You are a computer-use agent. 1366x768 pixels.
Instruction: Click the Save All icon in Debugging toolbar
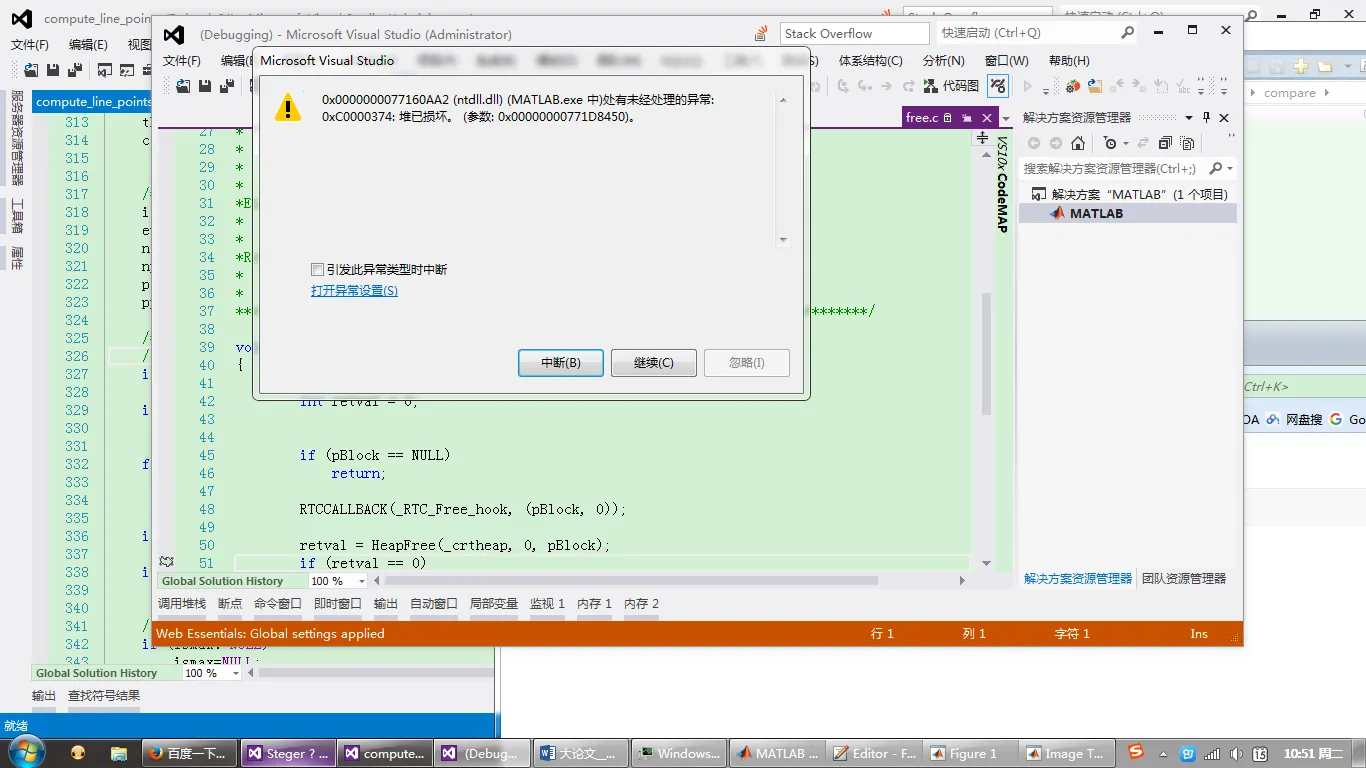coord(227,86)
